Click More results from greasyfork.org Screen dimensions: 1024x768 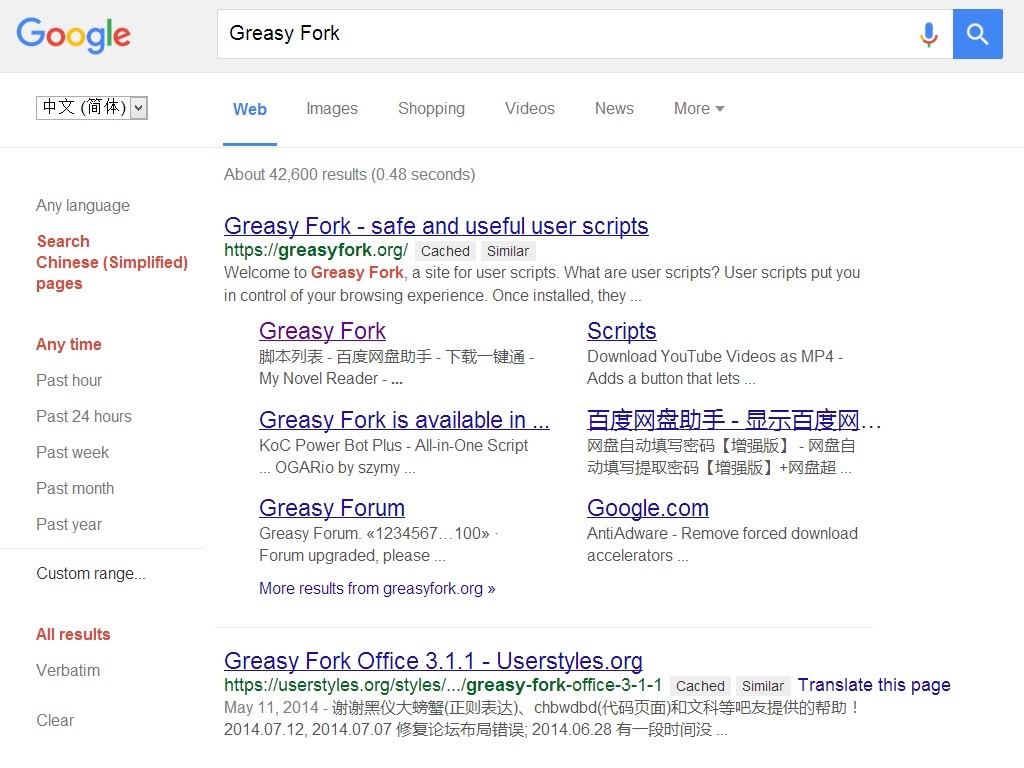click(377, 589)
